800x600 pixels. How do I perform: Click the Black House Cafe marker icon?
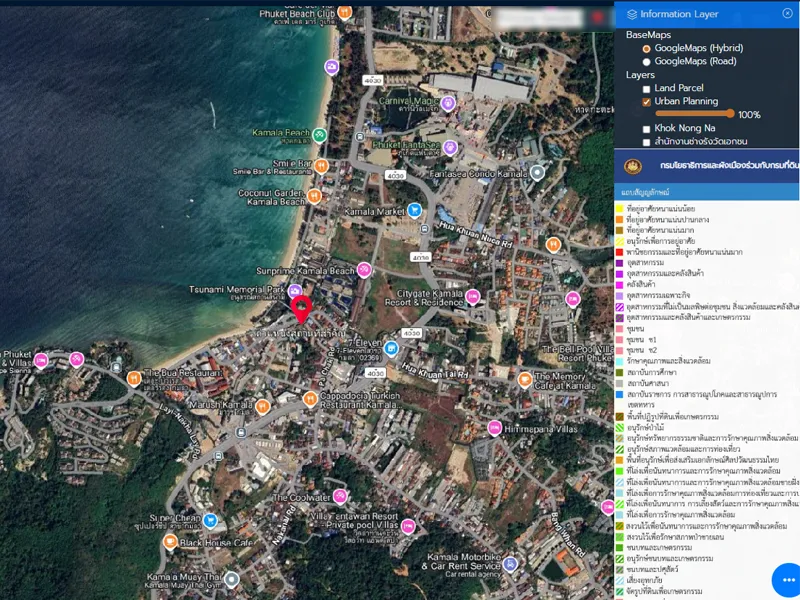170,541
